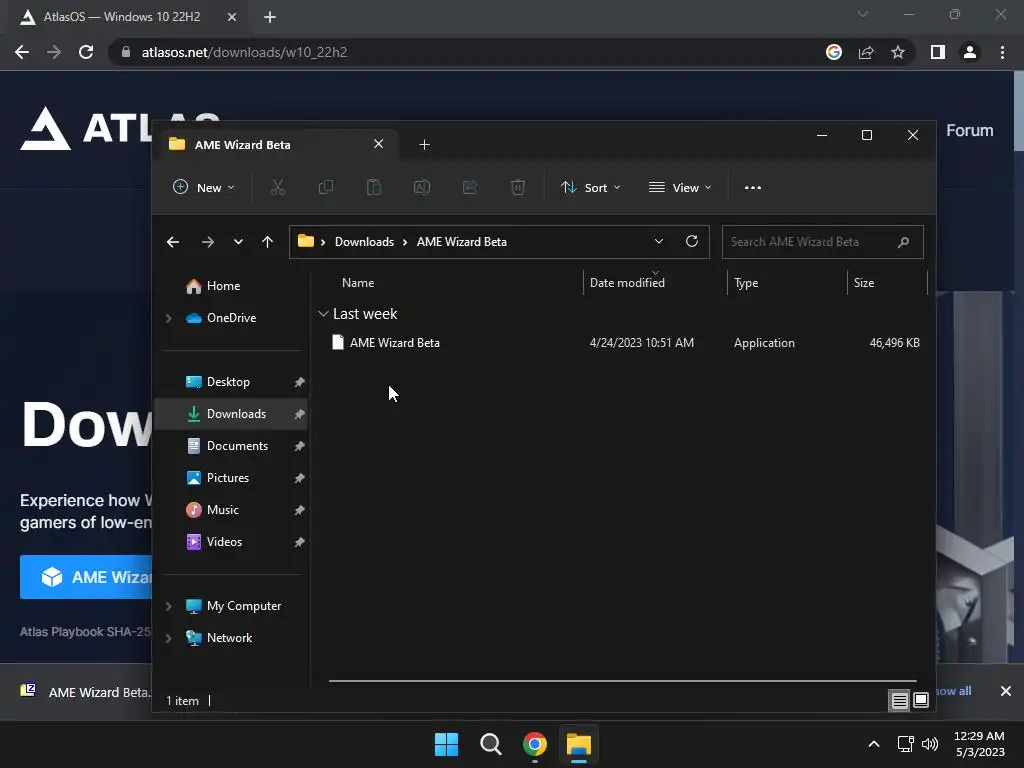1024x768 pixels.
Task: Open recent locations dropdown arrow
Action: click(x=238, y=242)
